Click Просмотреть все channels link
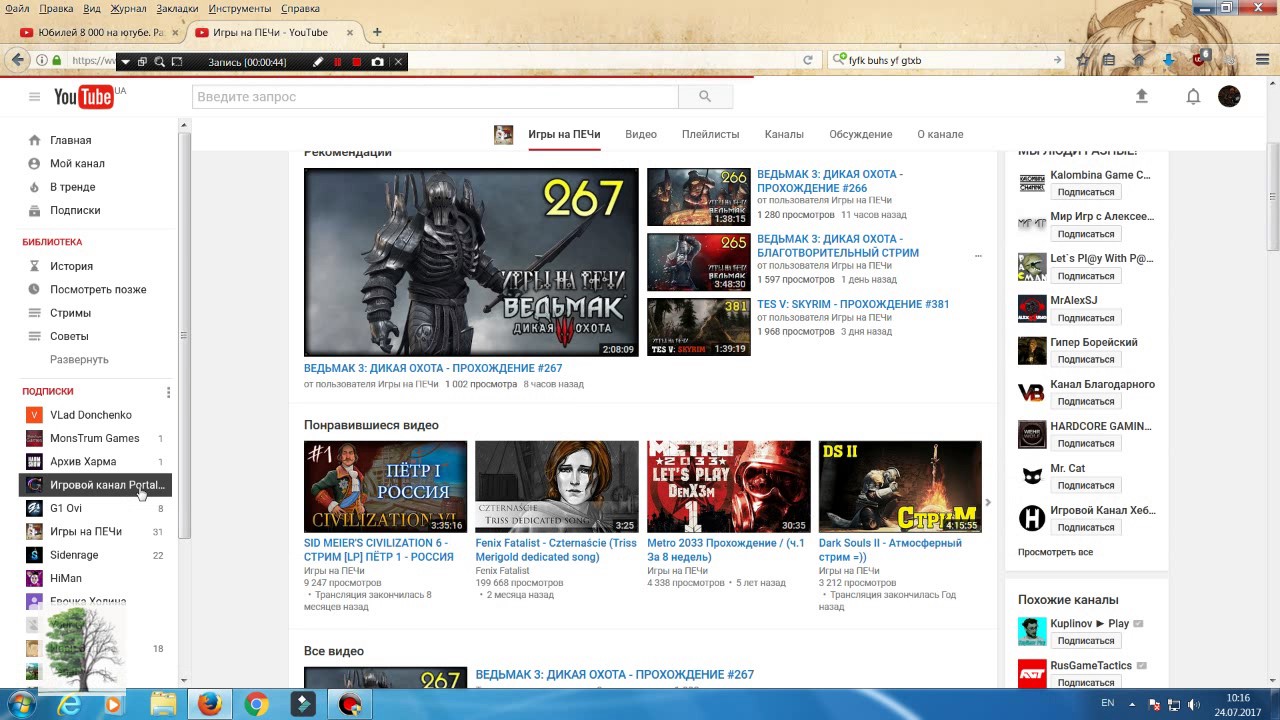Viewport: 1280px width, 720px height. 1055,552
